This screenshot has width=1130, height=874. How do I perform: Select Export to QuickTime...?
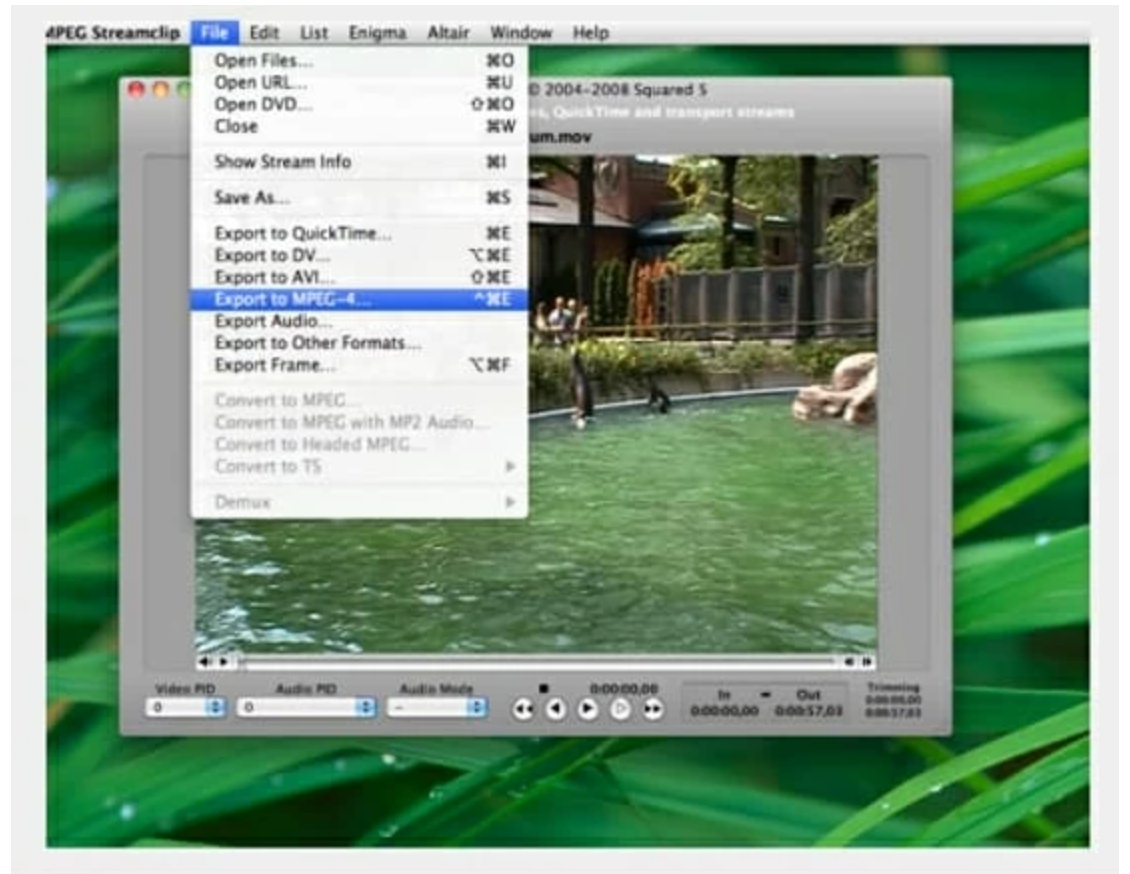pos(359,233)
